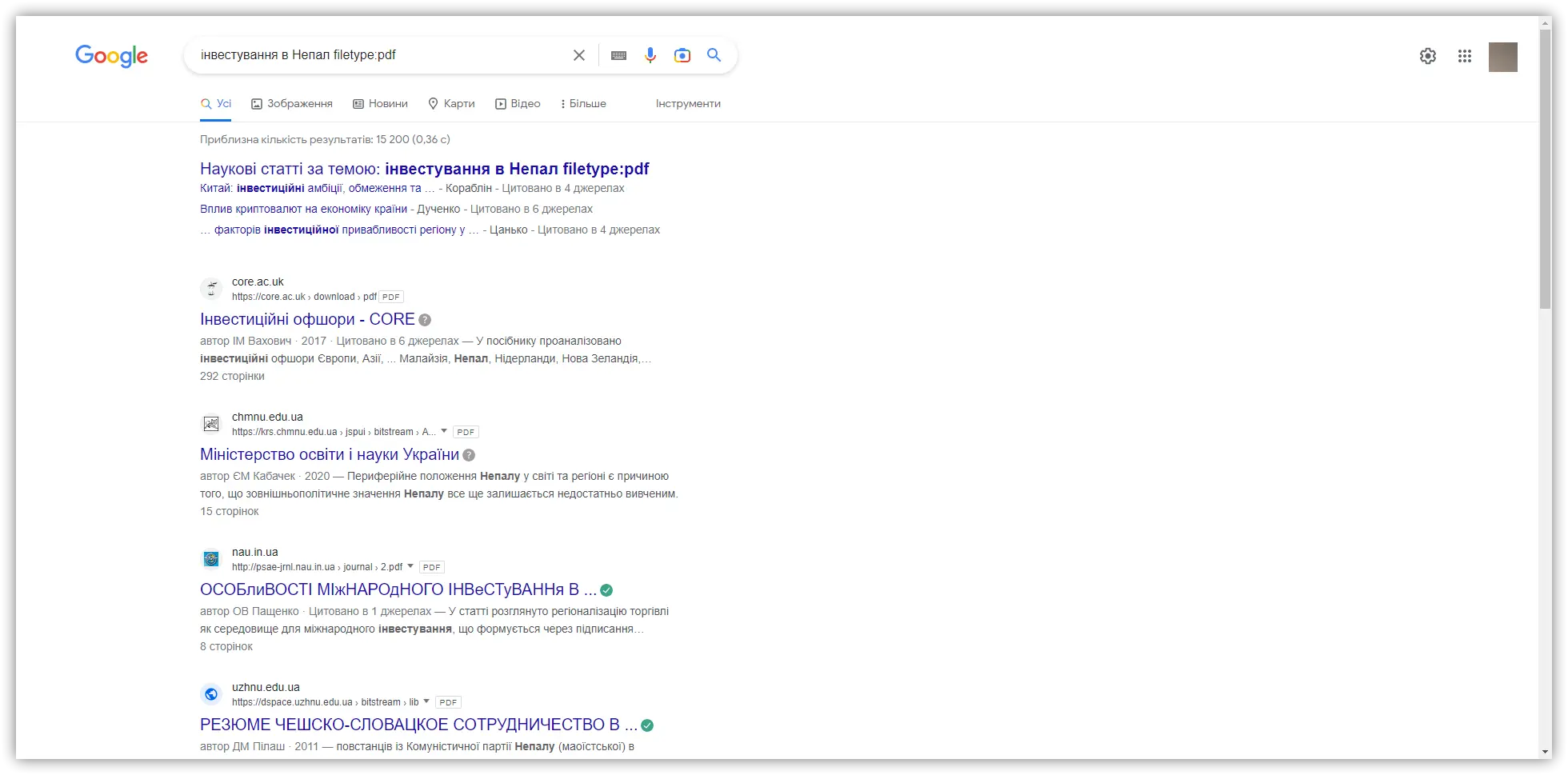Click the core.ac.uk site favicon
This screenshot has height=775, width=1568.
211,288
